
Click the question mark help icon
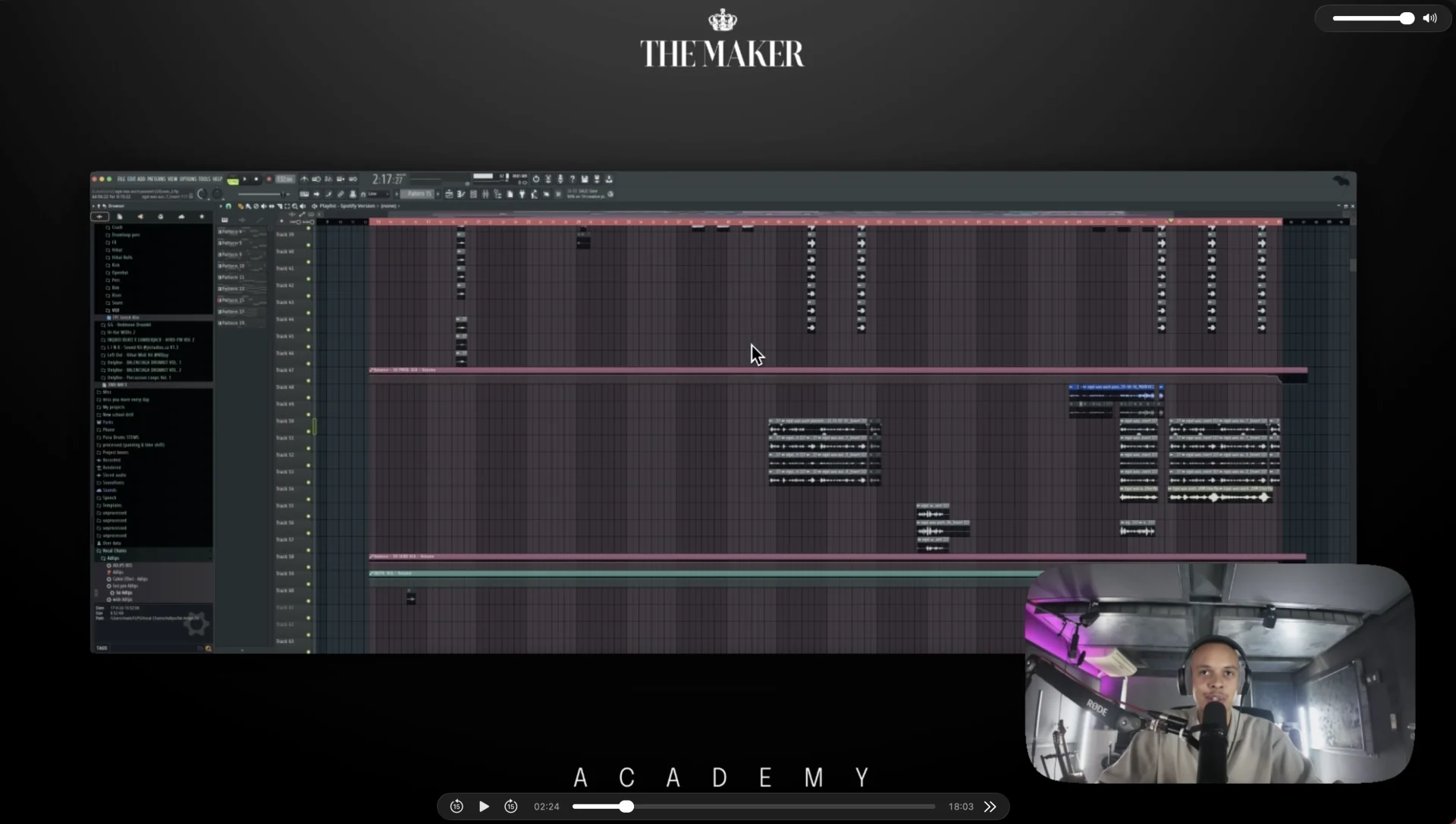pos(573,179)
